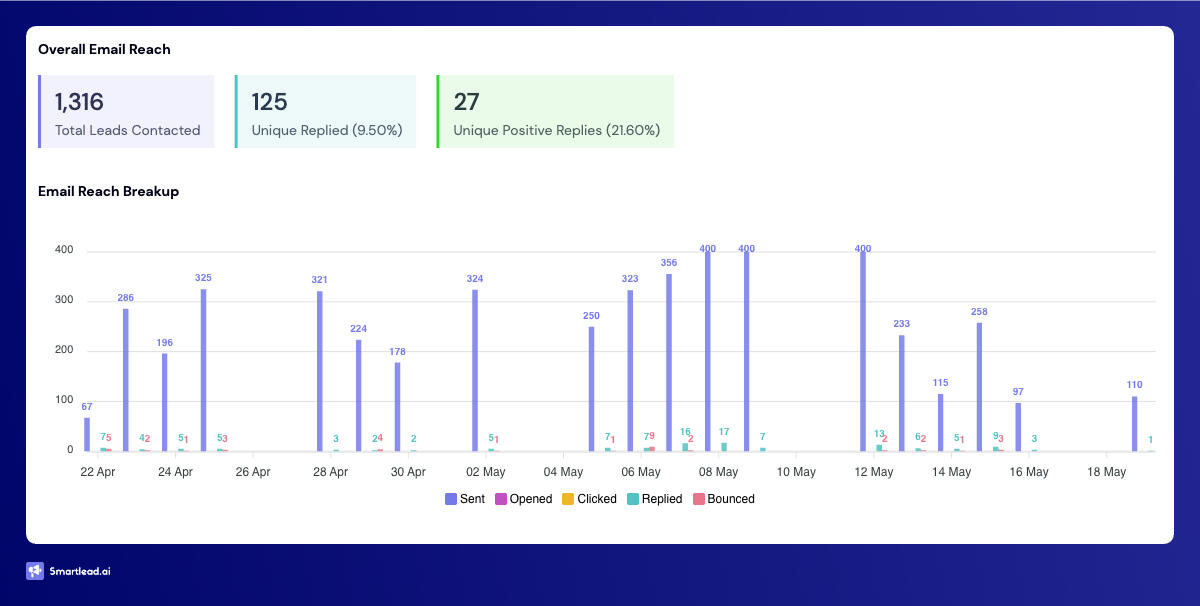Select the 356 Sent bar

(x=669, y=362)
